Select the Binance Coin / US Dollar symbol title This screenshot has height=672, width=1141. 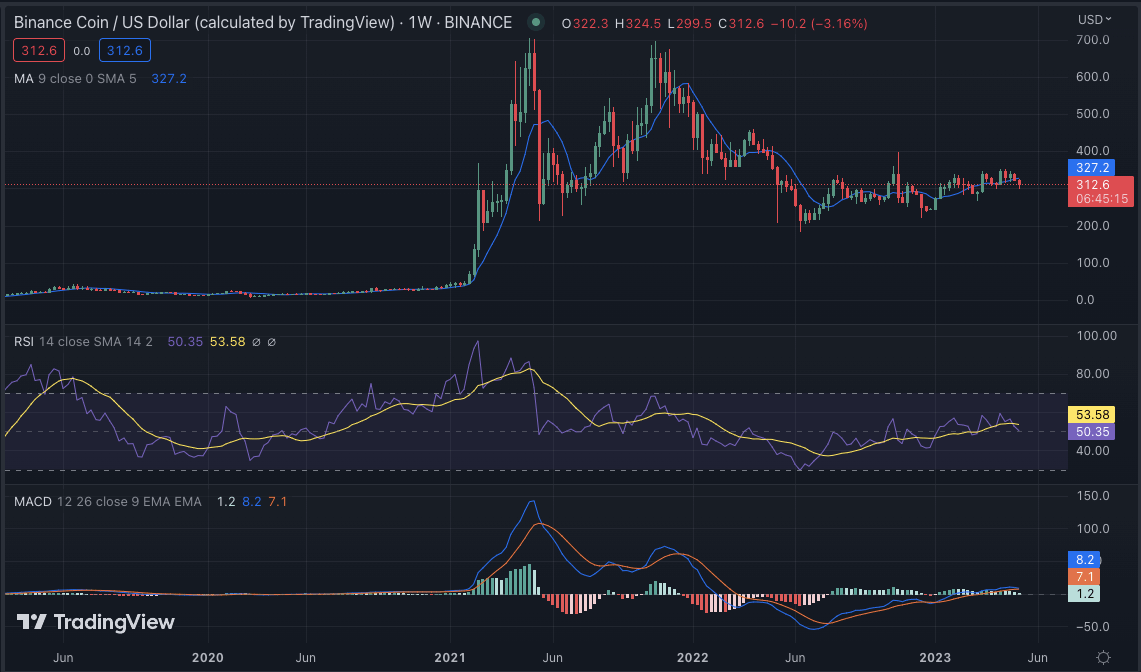(204, 23)
